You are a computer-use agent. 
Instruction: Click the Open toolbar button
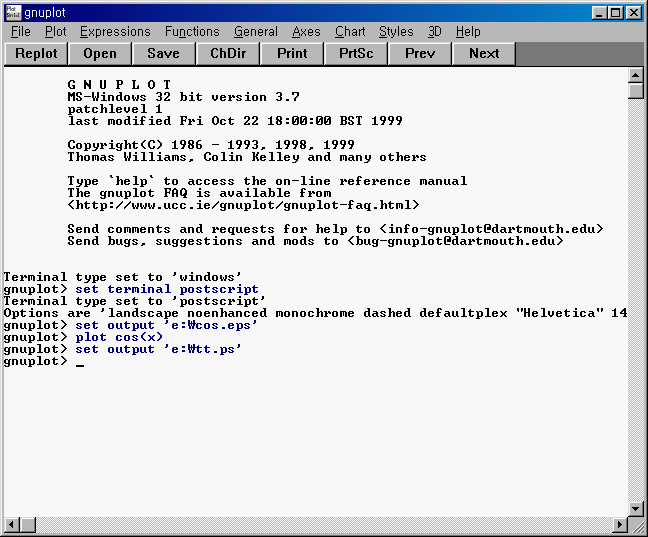coord(100,54)
